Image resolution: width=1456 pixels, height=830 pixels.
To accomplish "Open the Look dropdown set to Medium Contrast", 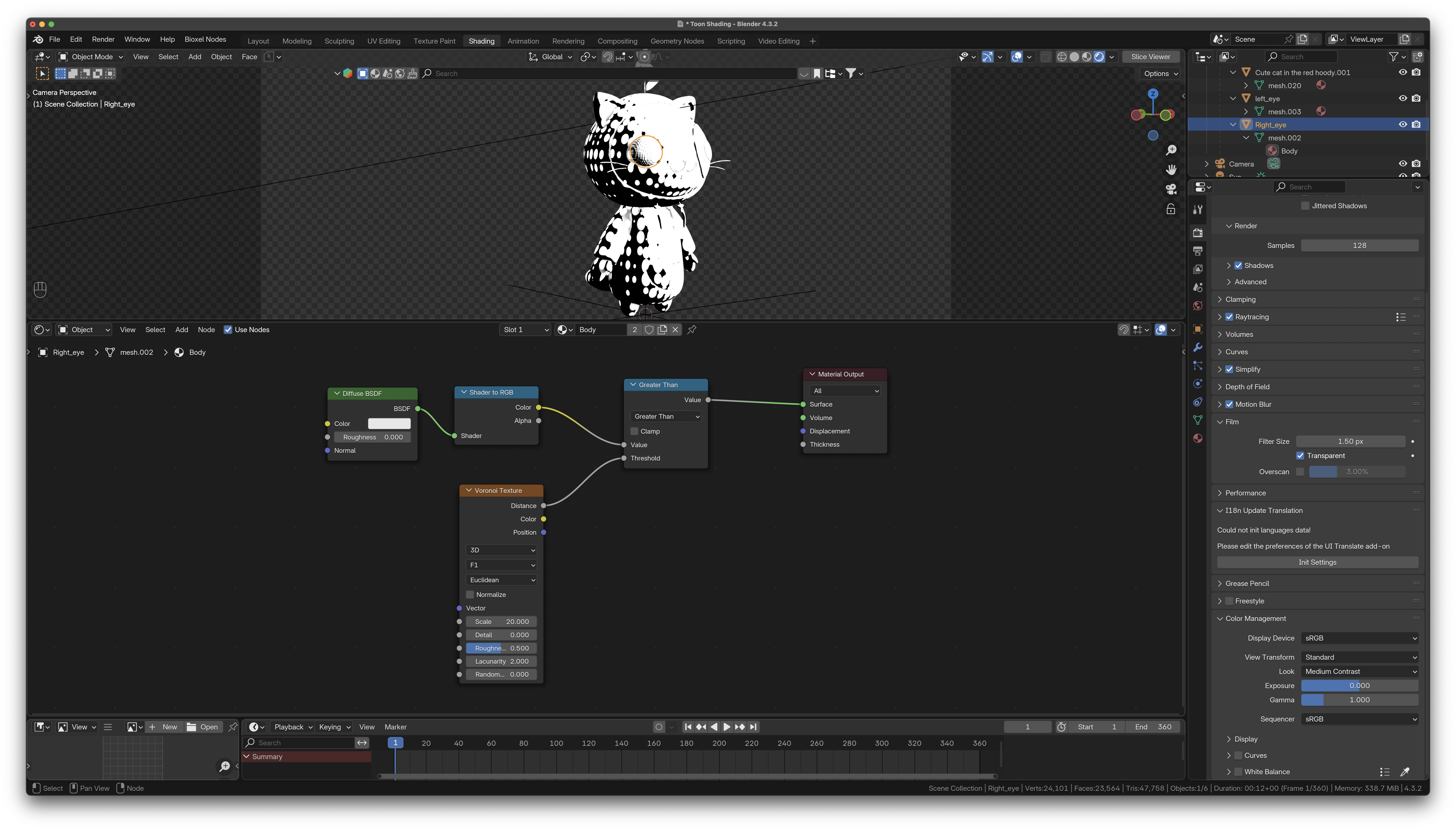I will click(1360, 672).
